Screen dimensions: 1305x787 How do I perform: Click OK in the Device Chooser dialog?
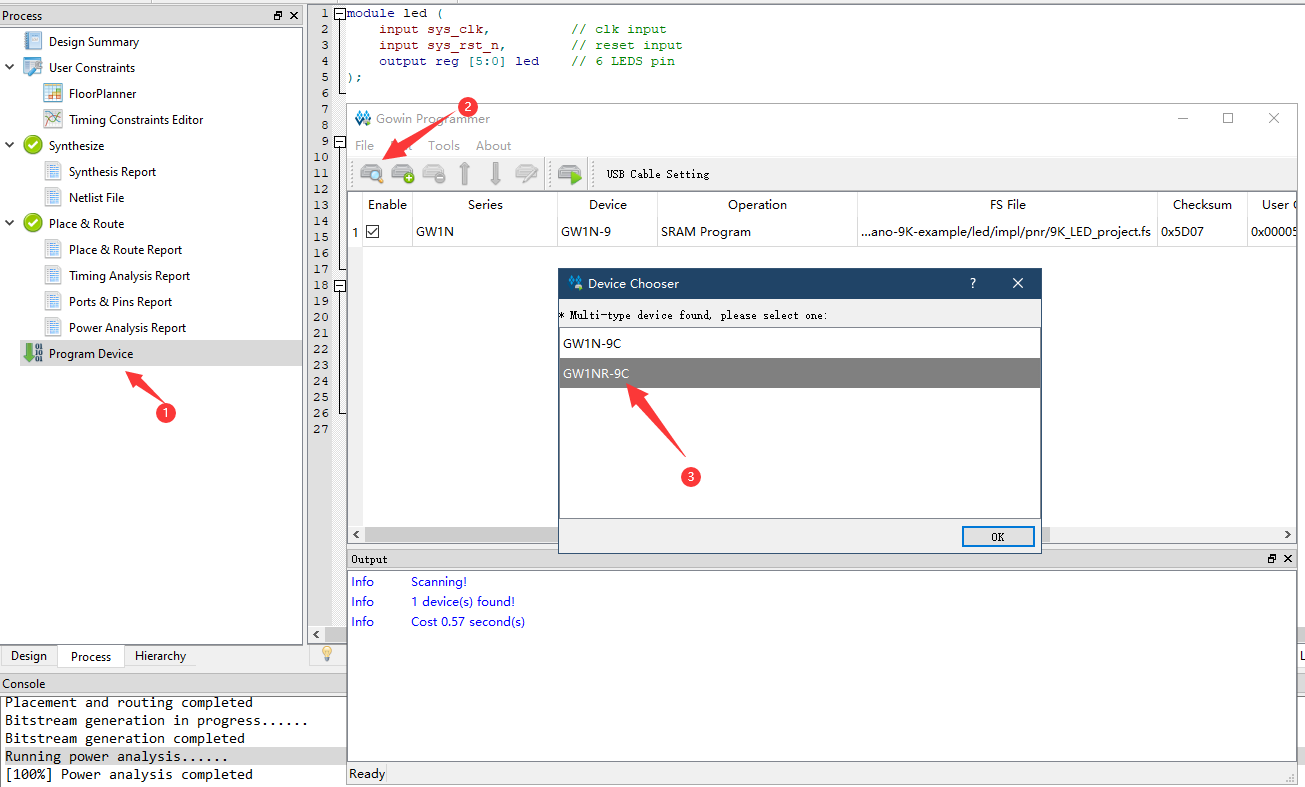(x=998, y=537)
